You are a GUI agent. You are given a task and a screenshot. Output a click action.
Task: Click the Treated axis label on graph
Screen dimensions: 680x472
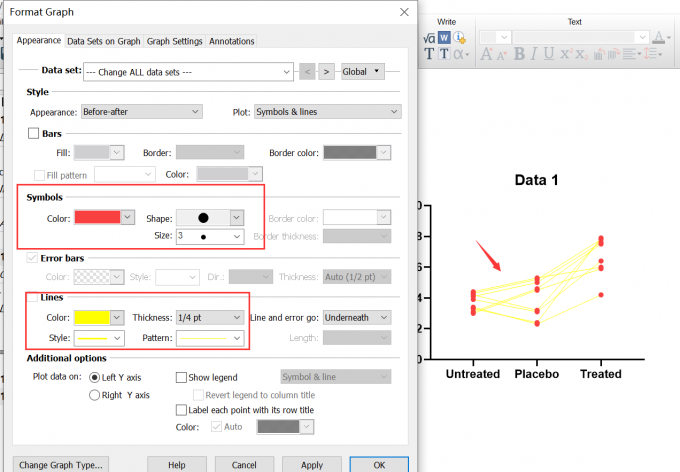(x=601, y=374)
